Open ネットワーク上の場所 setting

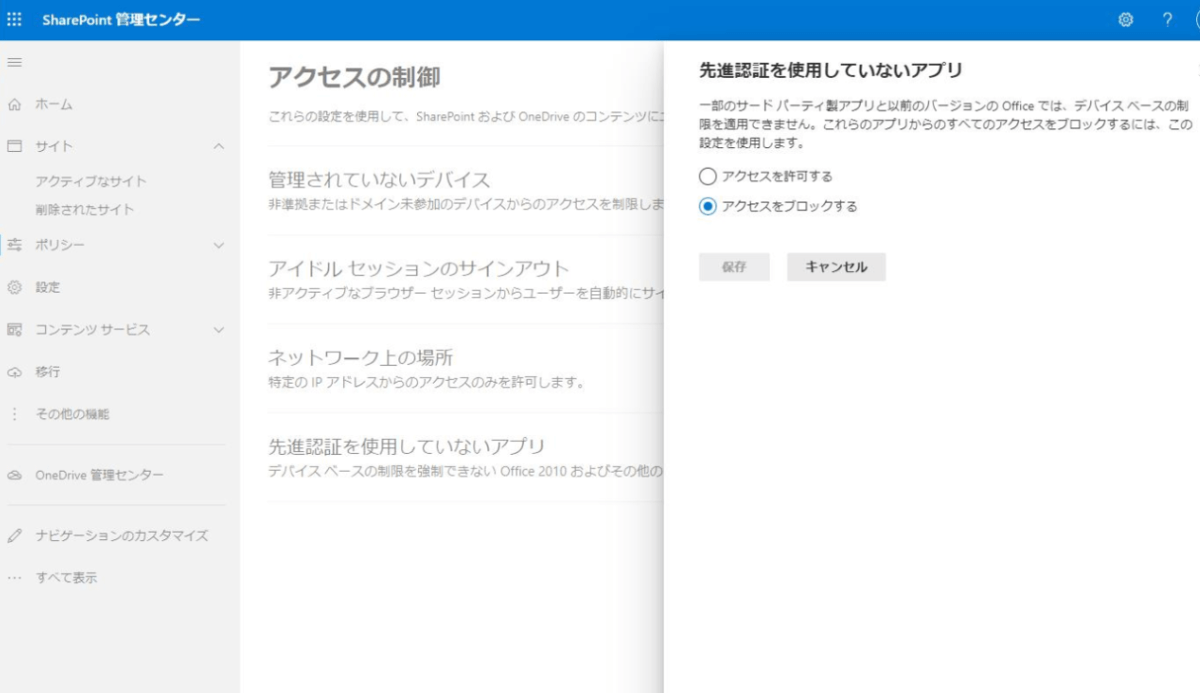[362, 358]
